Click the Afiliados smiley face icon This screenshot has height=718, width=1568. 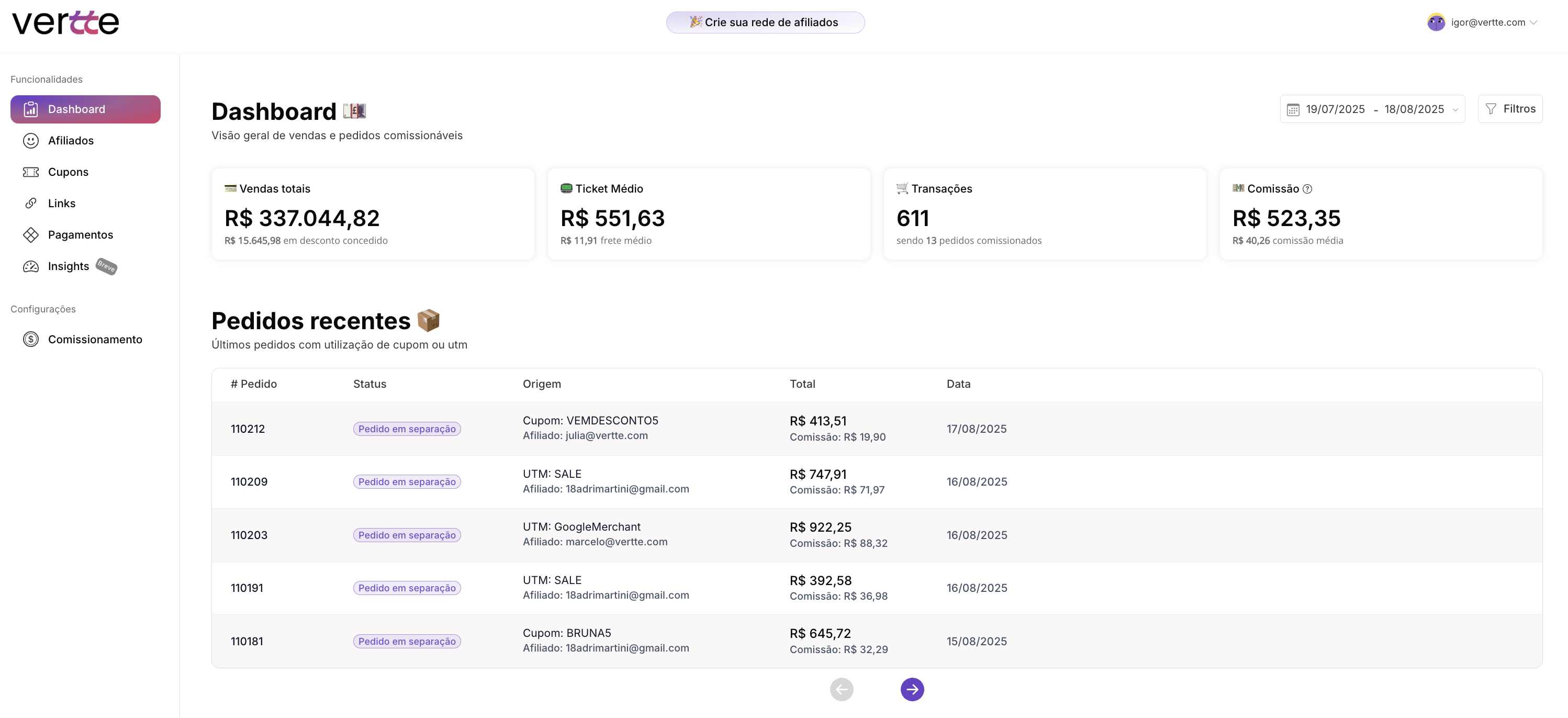click(x=30, y=141)
